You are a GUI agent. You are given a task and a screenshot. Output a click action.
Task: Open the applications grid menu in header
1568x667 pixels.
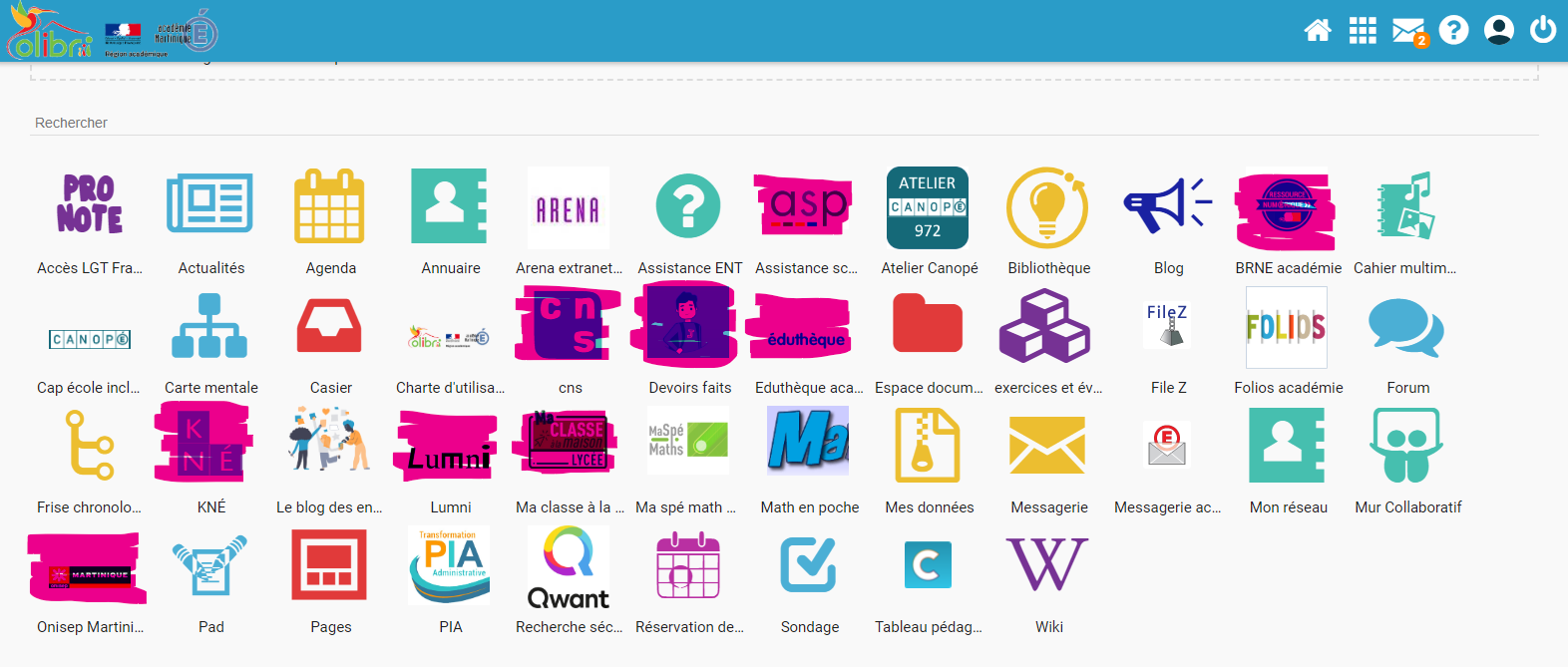pyautogui.click(x=1363, y=31)
